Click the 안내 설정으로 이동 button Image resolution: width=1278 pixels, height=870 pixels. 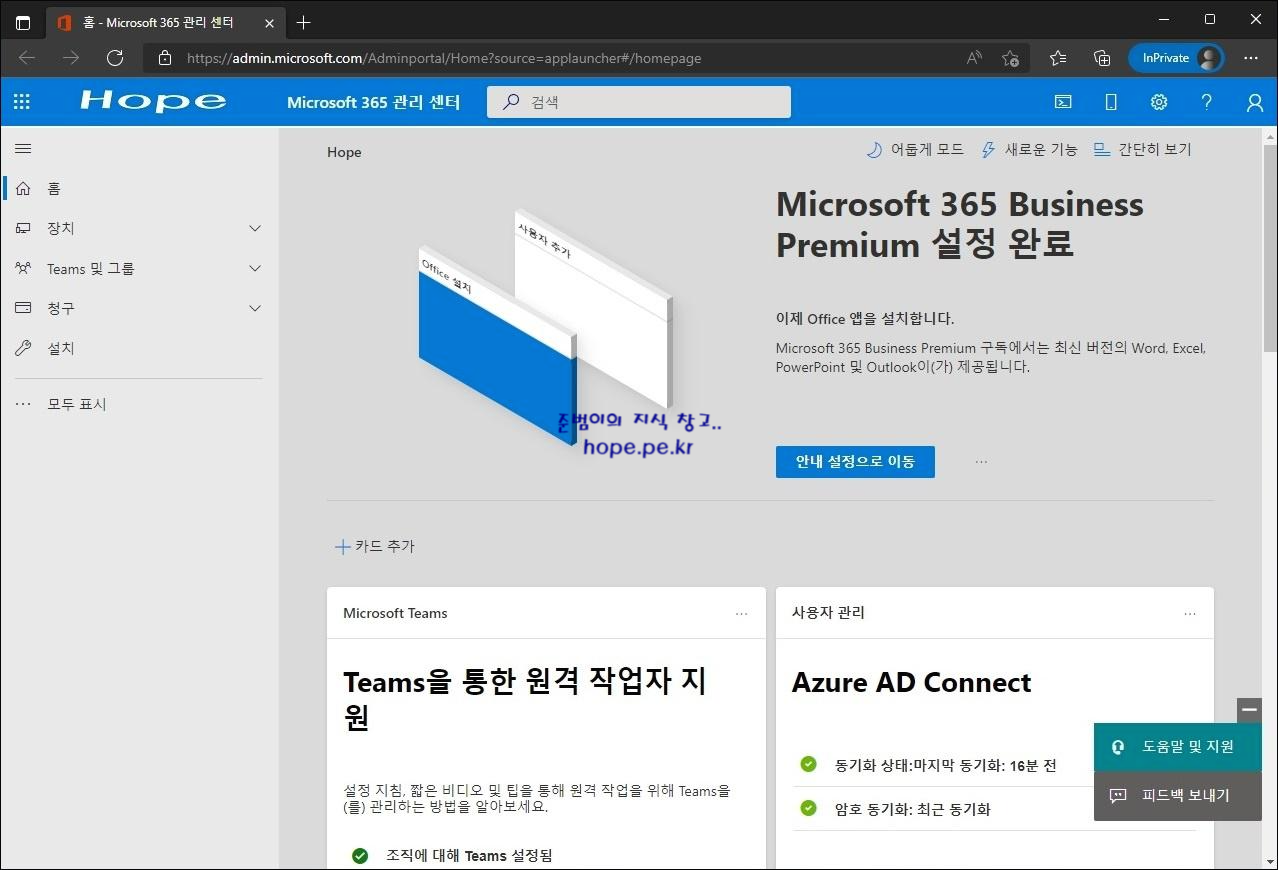point(855,462)
